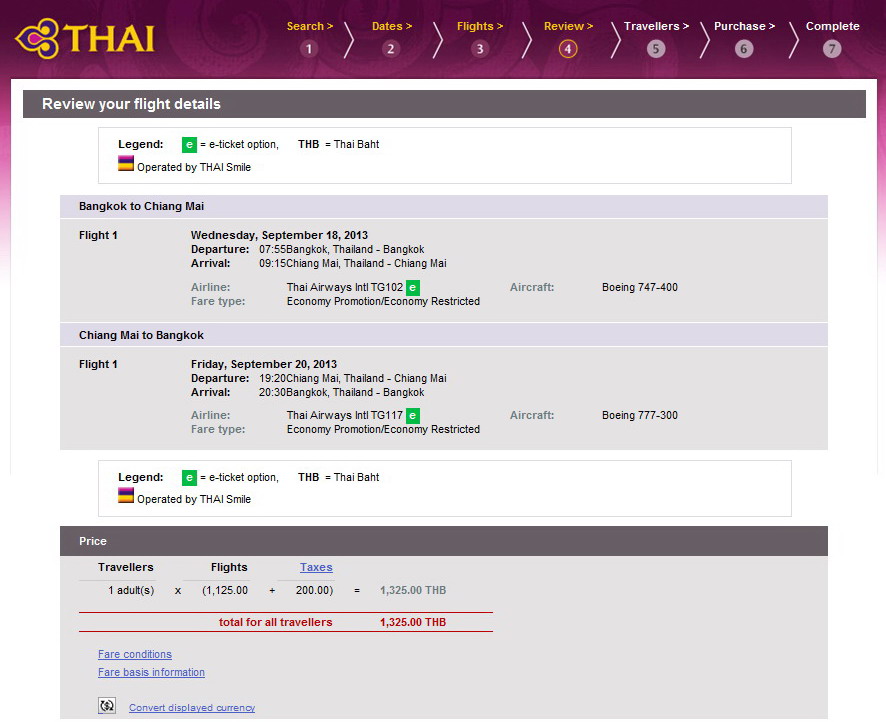Click the 'Boeing 747-400' aircraft text

tap(640, 287)
